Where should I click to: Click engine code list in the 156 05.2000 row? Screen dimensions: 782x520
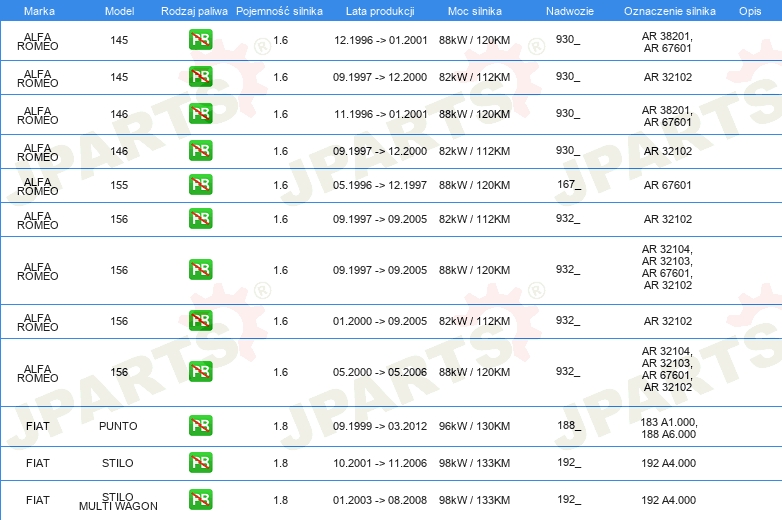click(667, 369)
